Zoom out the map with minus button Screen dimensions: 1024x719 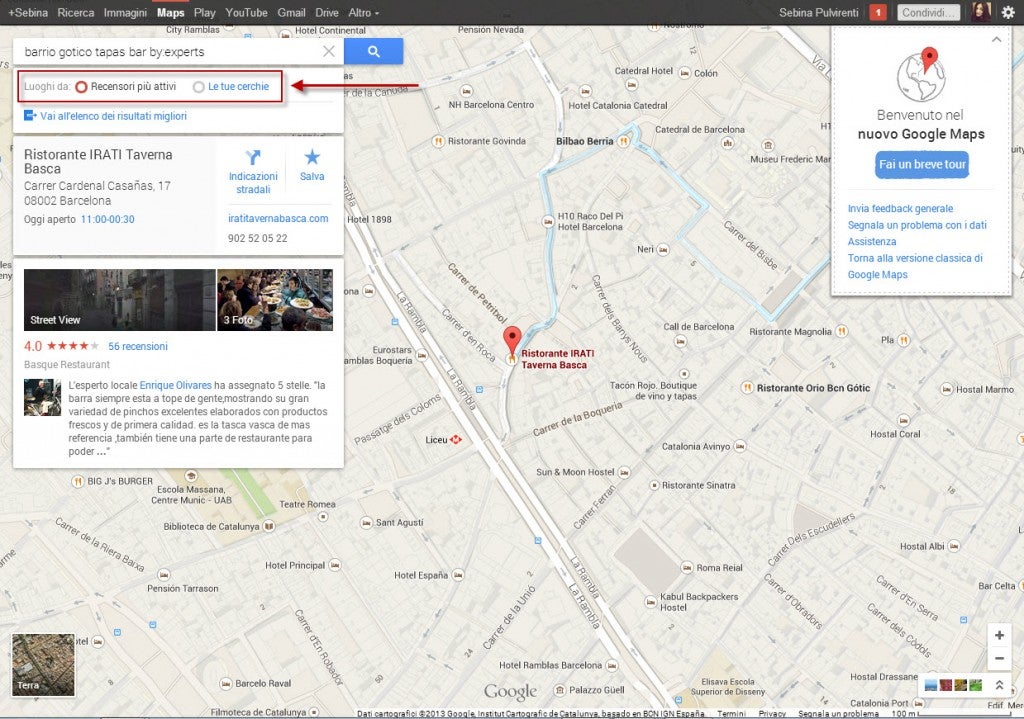(999, 658)
